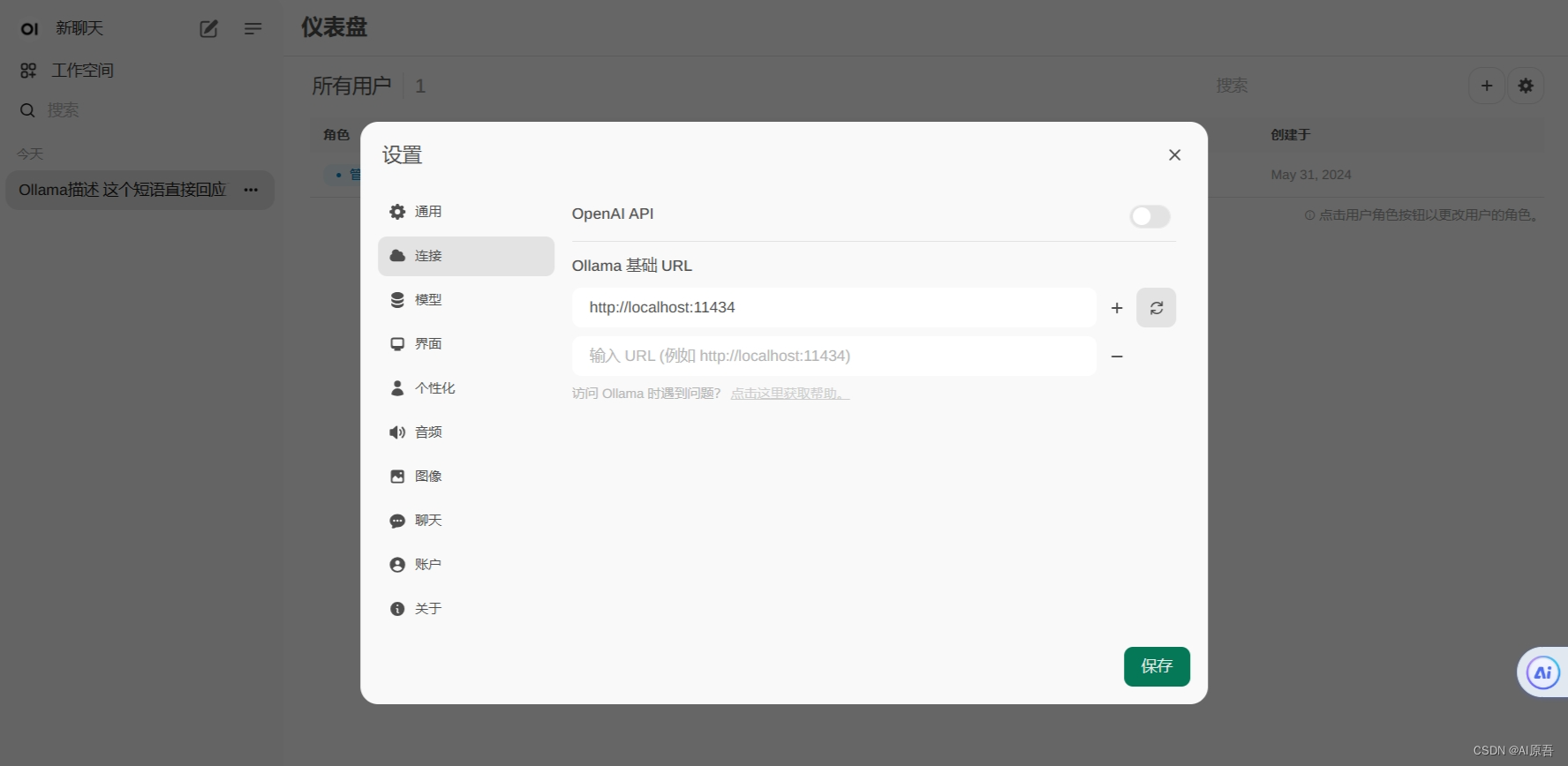Viewport: 1568px width, 766px height.
Task: Click the info icon beside 关于
Action: (x=397, y=609)
